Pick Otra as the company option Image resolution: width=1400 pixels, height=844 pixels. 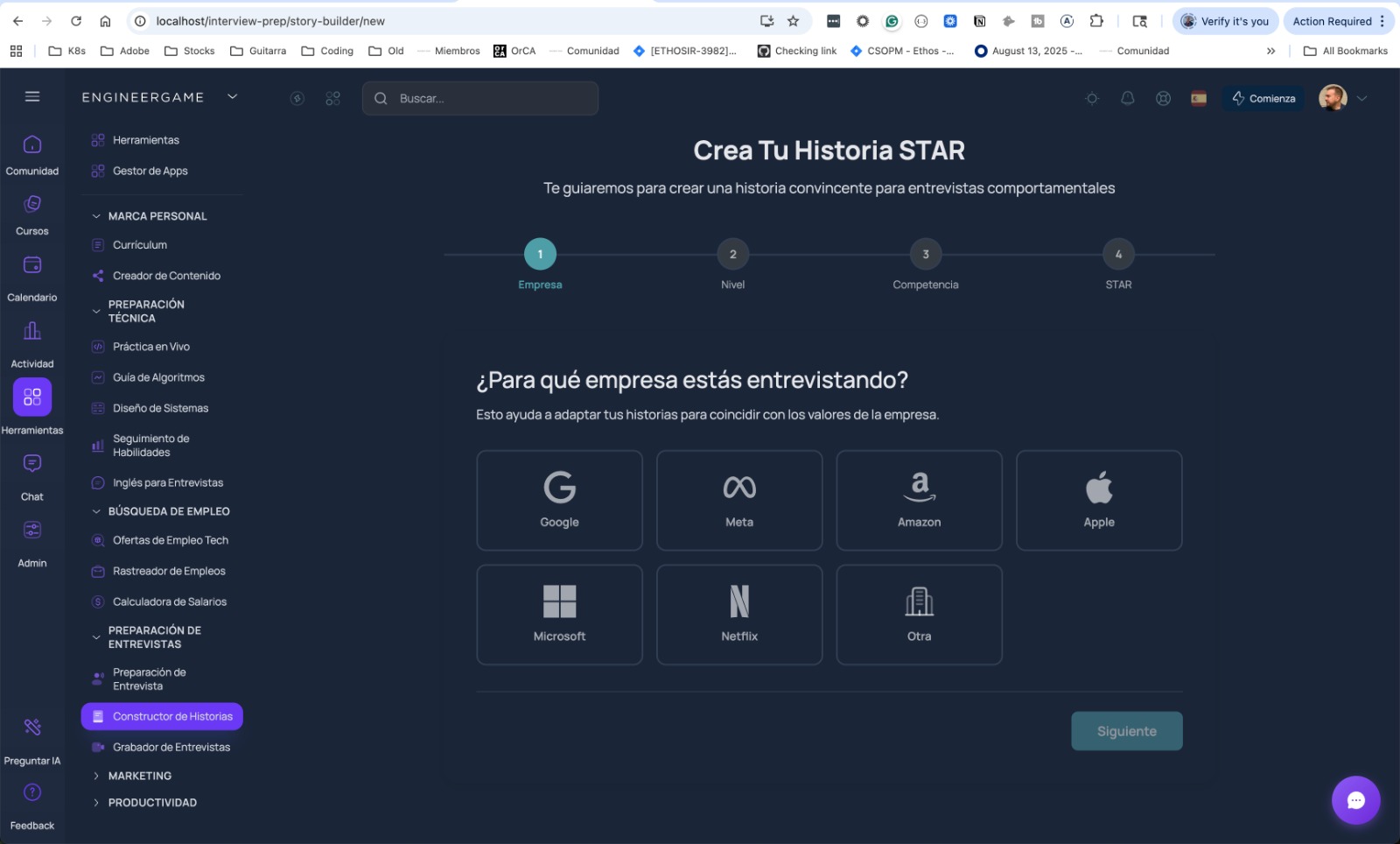pos(919,614)
